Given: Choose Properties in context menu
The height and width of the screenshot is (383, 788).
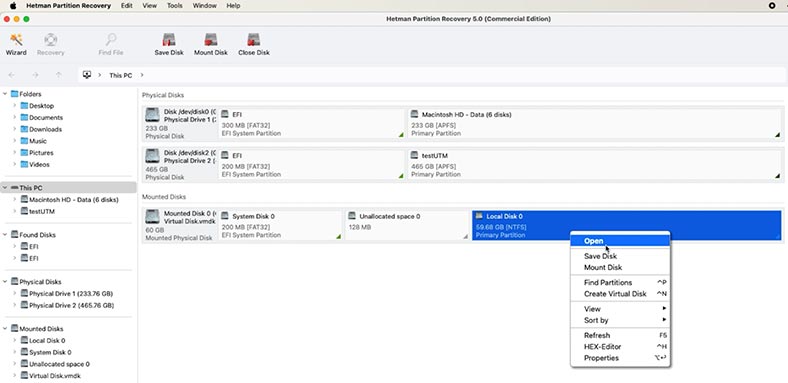Looking at the screenshot, I should (x=620, y=358).
